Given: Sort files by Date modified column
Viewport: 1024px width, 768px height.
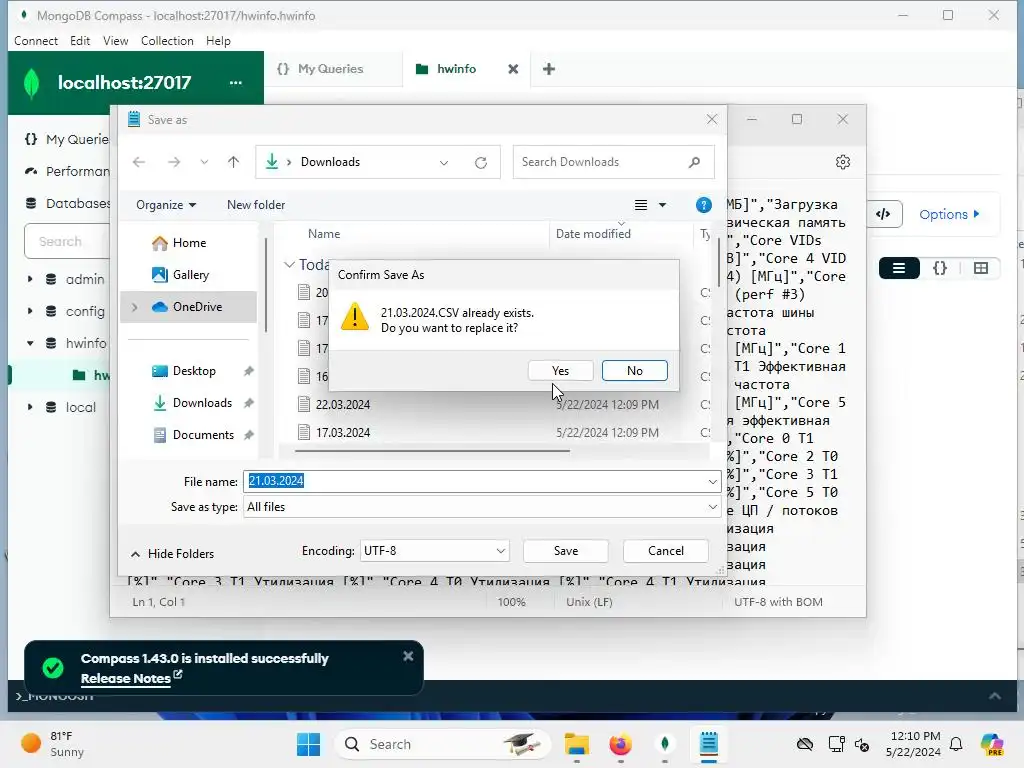Looking at the screenshot, I should 593,234.
